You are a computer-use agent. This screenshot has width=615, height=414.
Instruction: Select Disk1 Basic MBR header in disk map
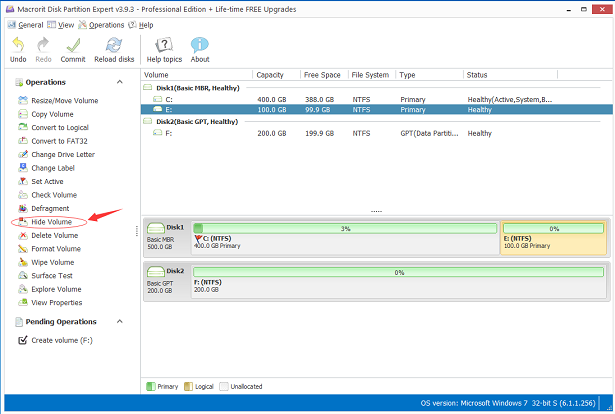(168, 237)
